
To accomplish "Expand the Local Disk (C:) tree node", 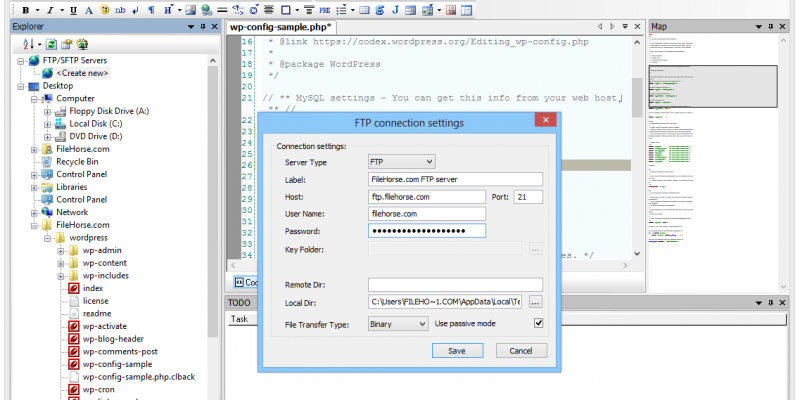I will point(47,124).
